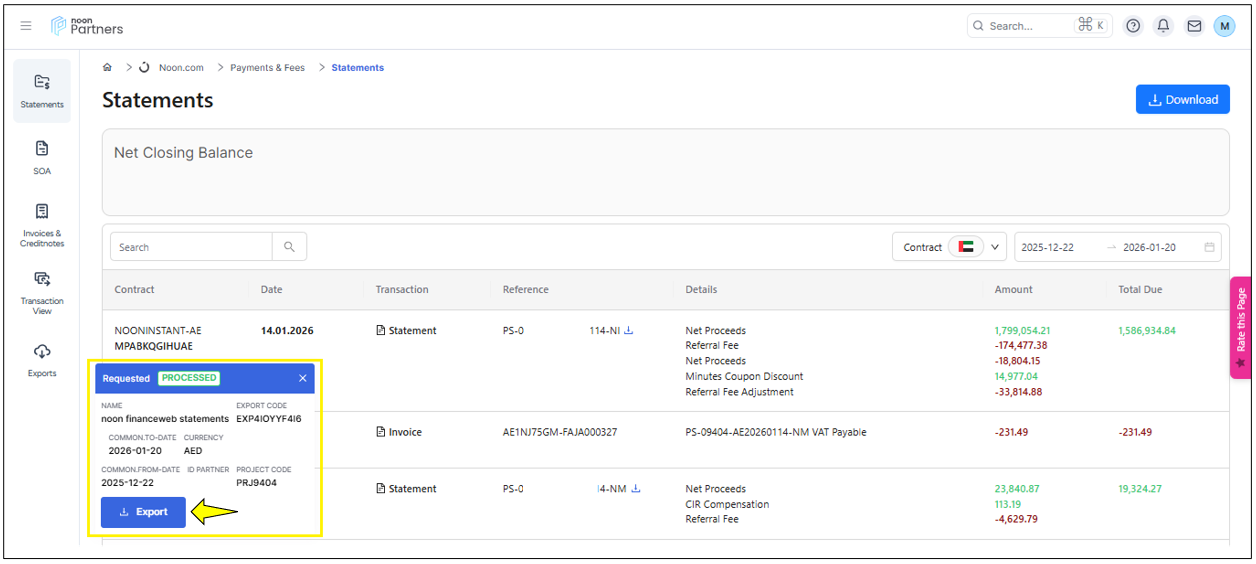Viewport: 1256px width, 564px height.
Task: Click the top global search field
Action: click(x=1030, y=26)
